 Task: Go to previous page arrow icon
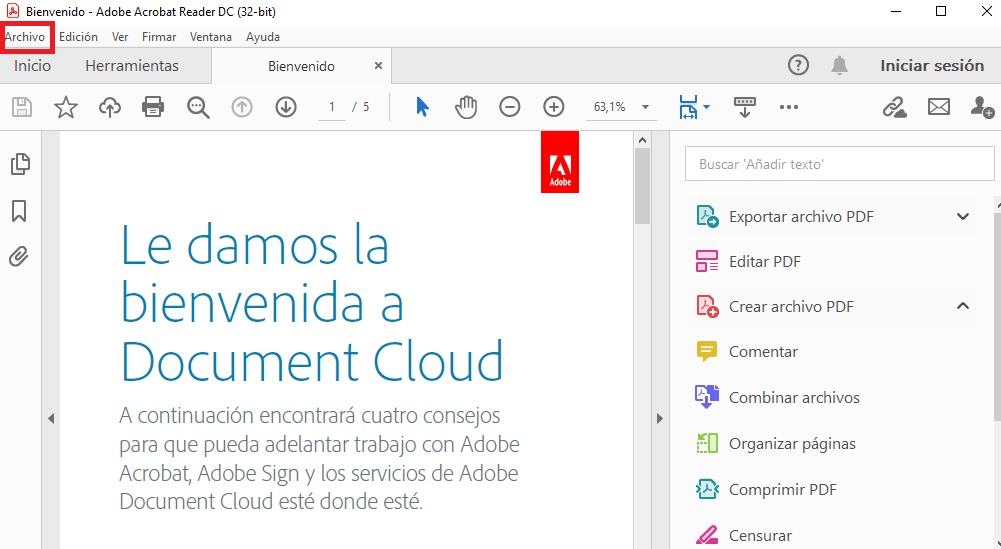click(242, 107)
